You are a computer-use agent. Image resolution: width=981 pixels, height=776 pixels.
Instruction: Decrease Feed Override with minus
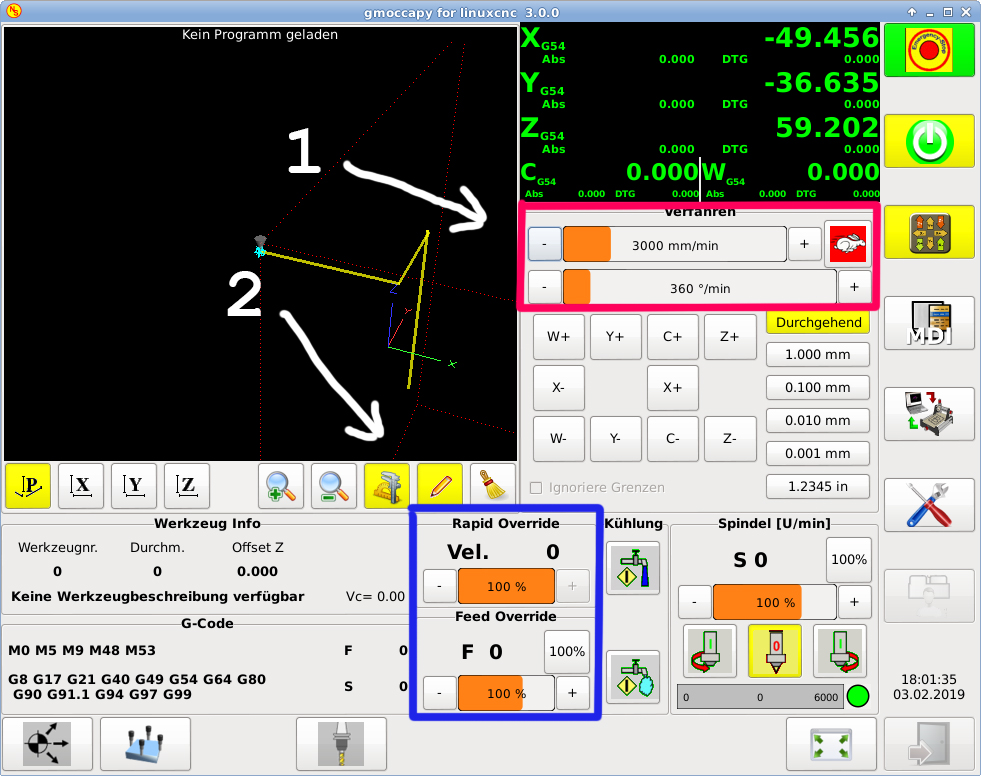pyautogui.click(x=439, y=693)
